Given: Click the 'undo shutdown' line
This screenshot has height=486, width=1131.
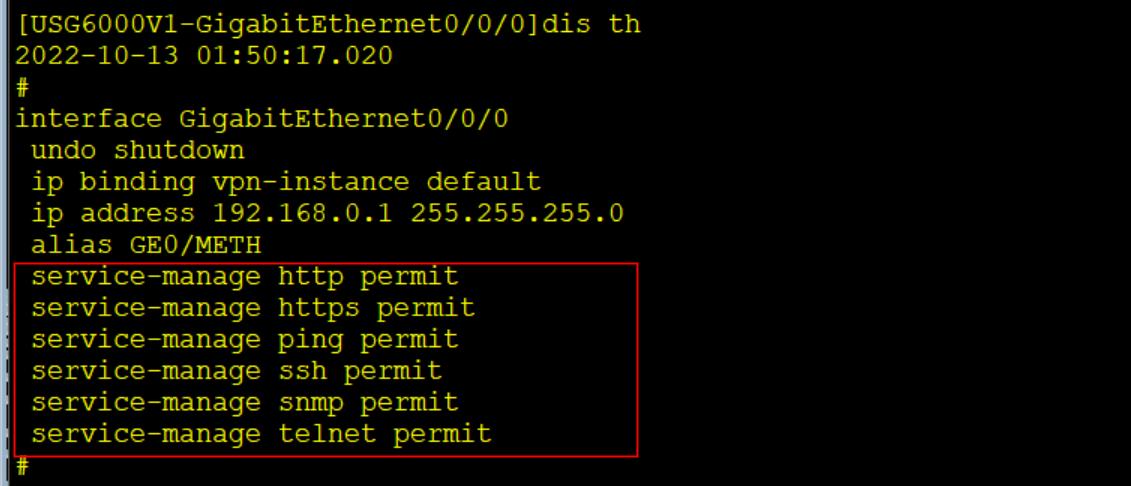Looking at the screenshot, I should (x=137, y=151).
